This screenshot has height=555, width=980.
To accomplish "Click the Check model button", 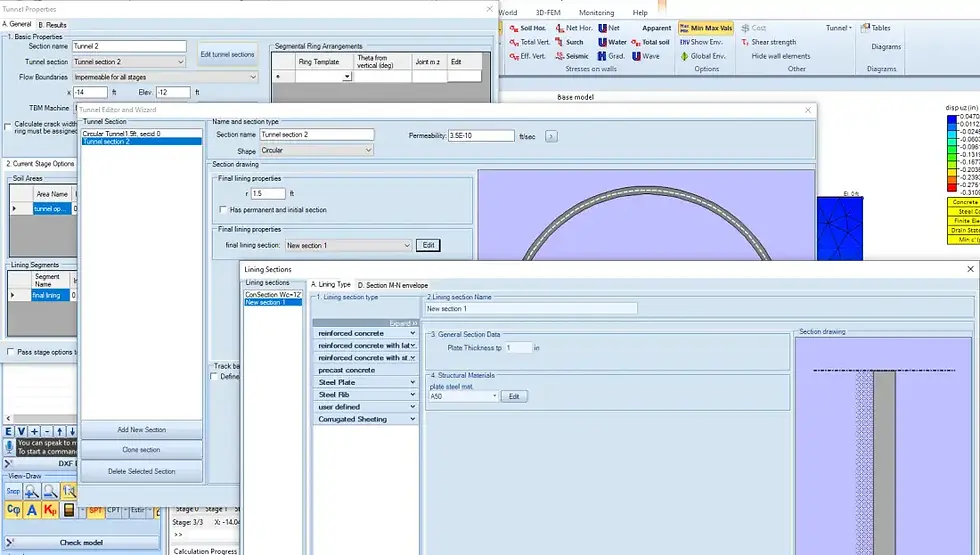I will coord(81,542).
